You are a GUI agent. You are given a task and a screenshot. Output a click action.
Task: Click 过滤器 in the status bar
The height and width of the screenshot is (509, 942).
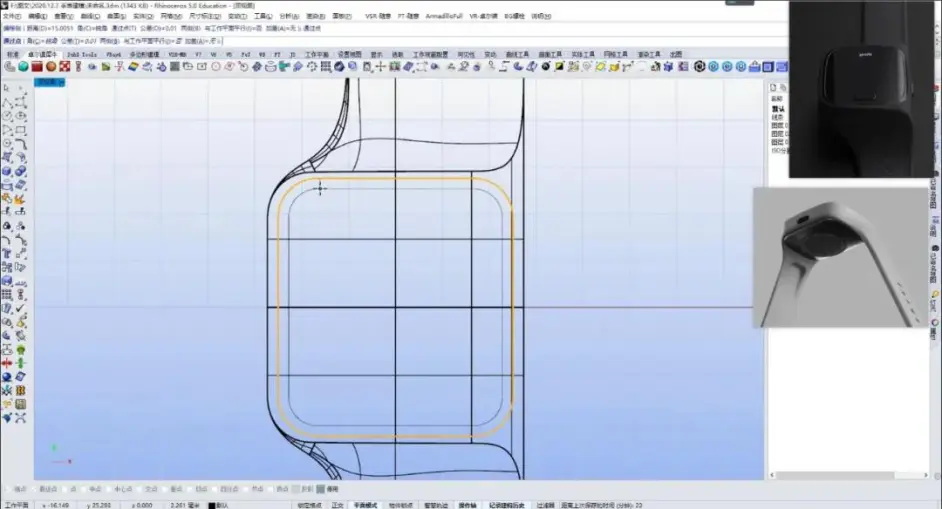click(x=545, y=505)
